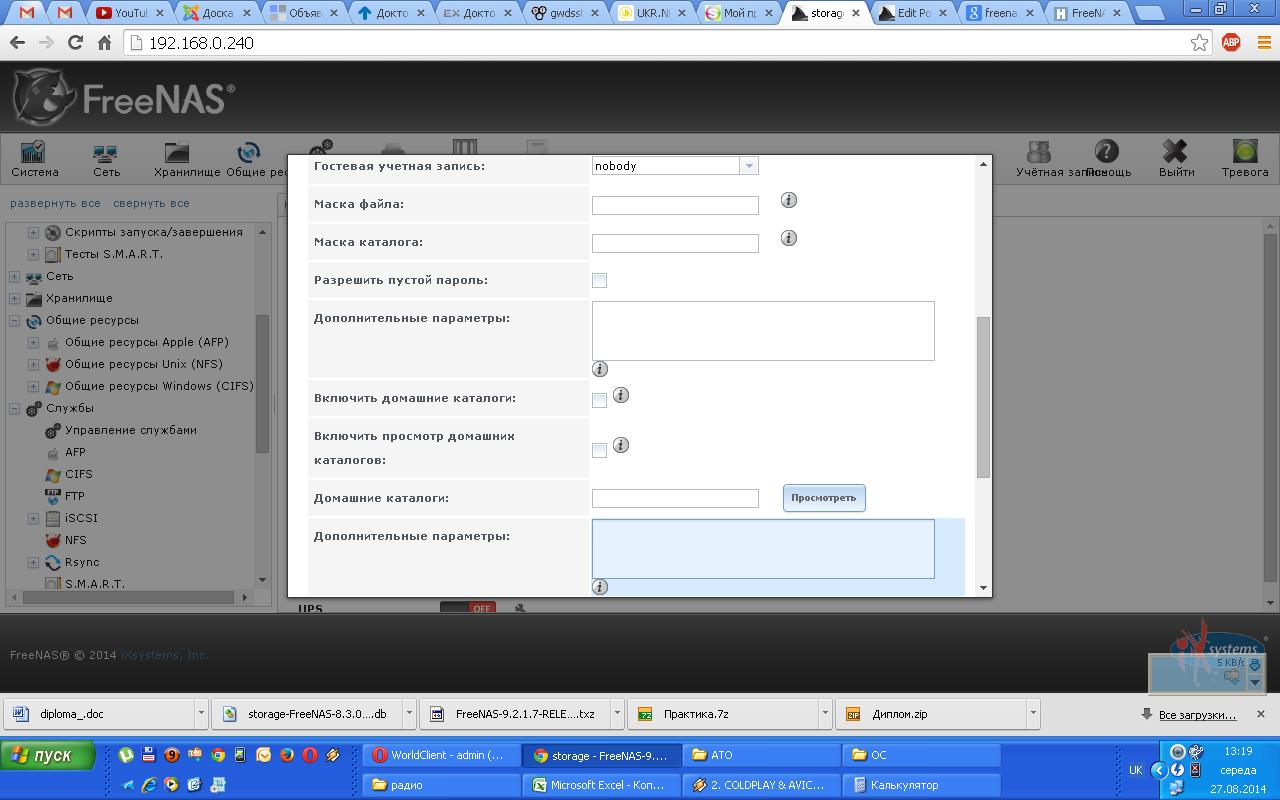Click the browser reload icon
1280x800 pixels.
click(x=75, y=43)
